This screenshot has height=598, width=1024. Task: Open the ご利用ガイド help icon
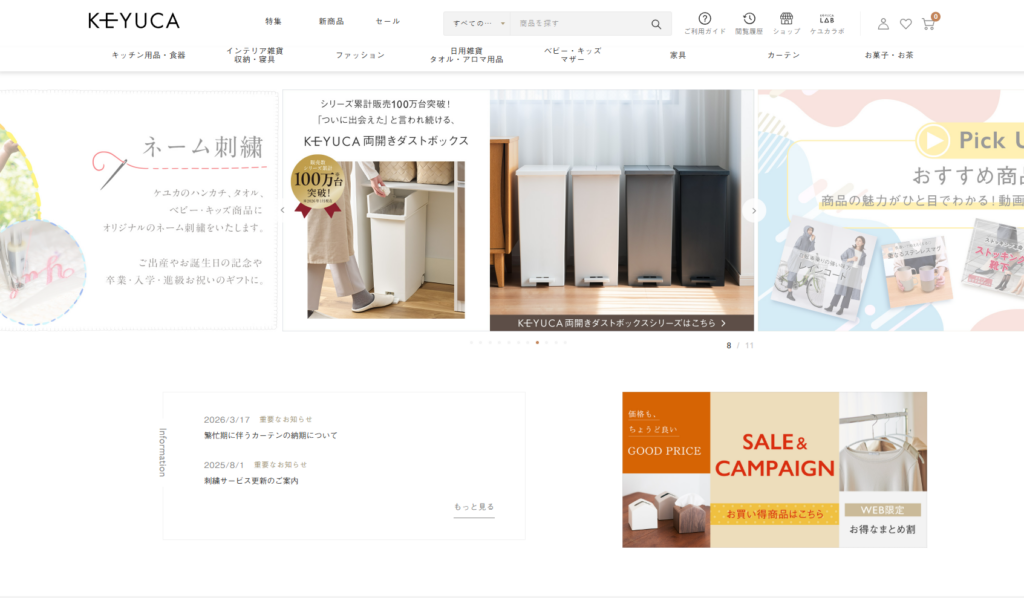[x=705, y=23]
